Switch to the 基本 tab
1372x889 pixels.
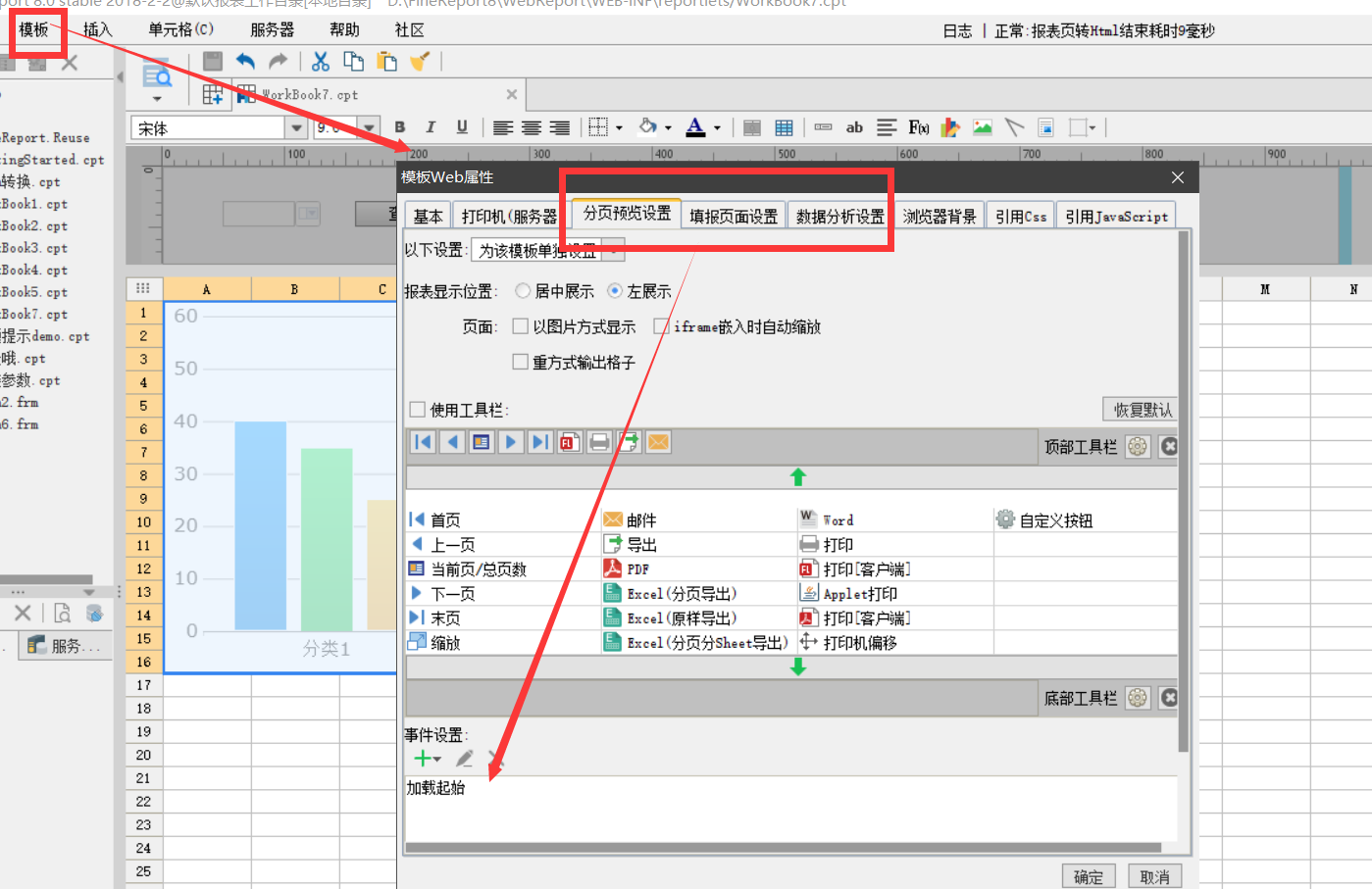pos(428,217)
